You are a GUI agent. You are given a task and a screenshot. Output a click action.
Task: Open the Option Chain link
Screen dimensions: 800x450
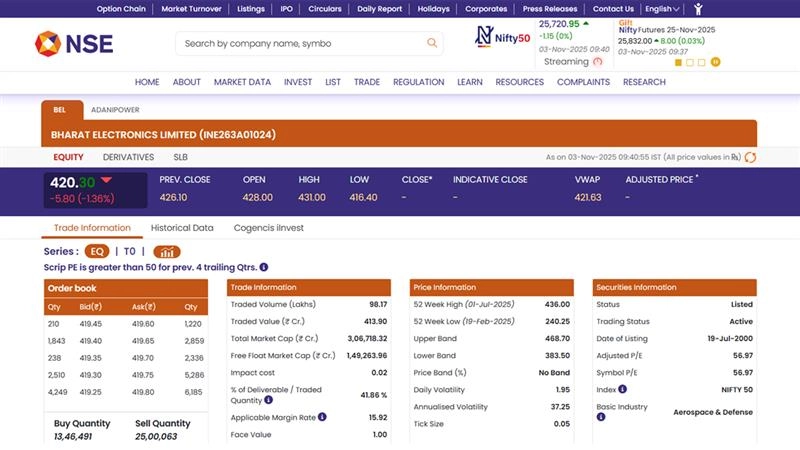pyautogui.click(x=122, y=9)
